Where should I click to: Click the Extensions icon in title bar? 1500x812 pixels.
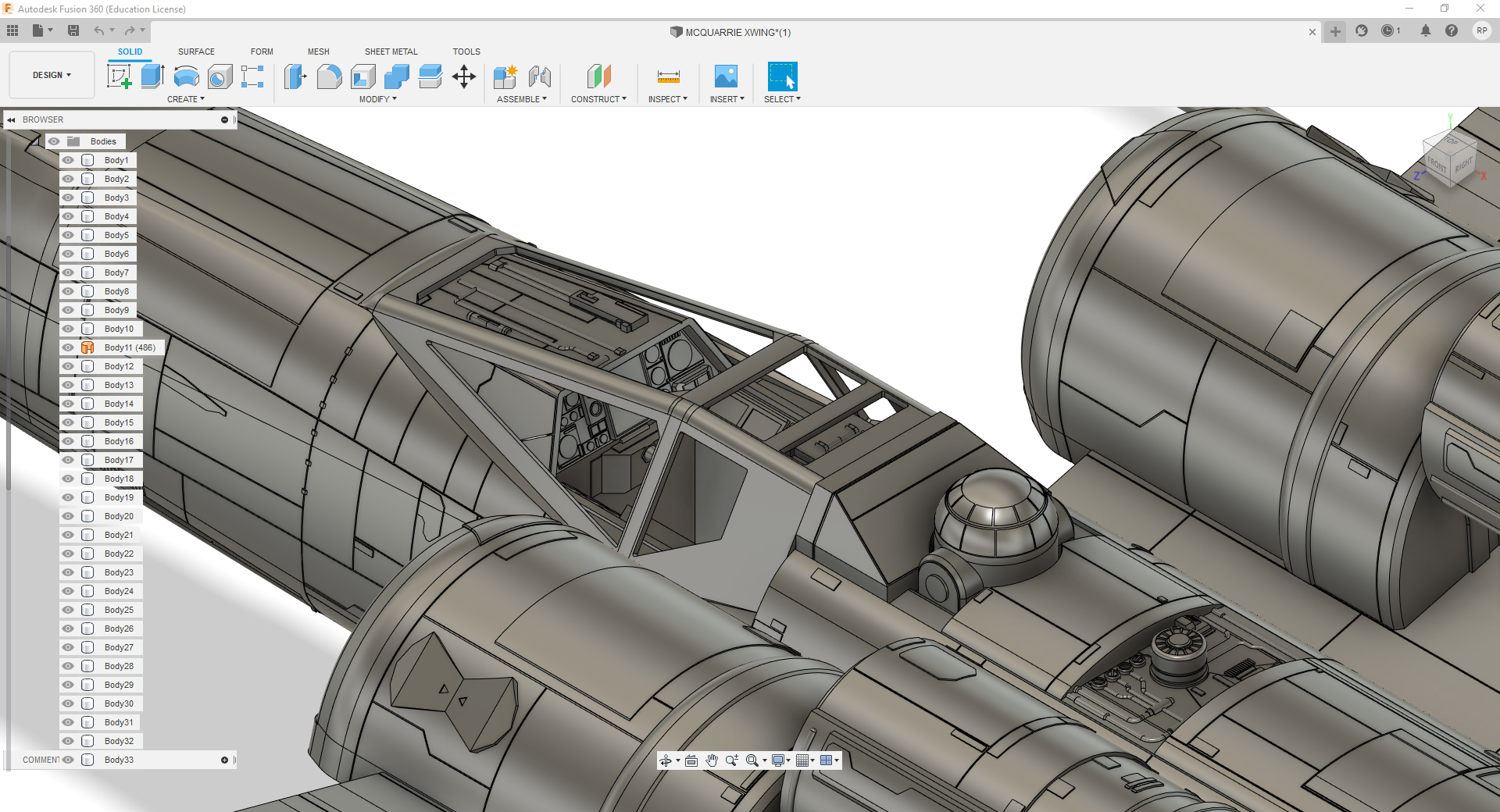pyautogui.click(x=1362, y=30)
